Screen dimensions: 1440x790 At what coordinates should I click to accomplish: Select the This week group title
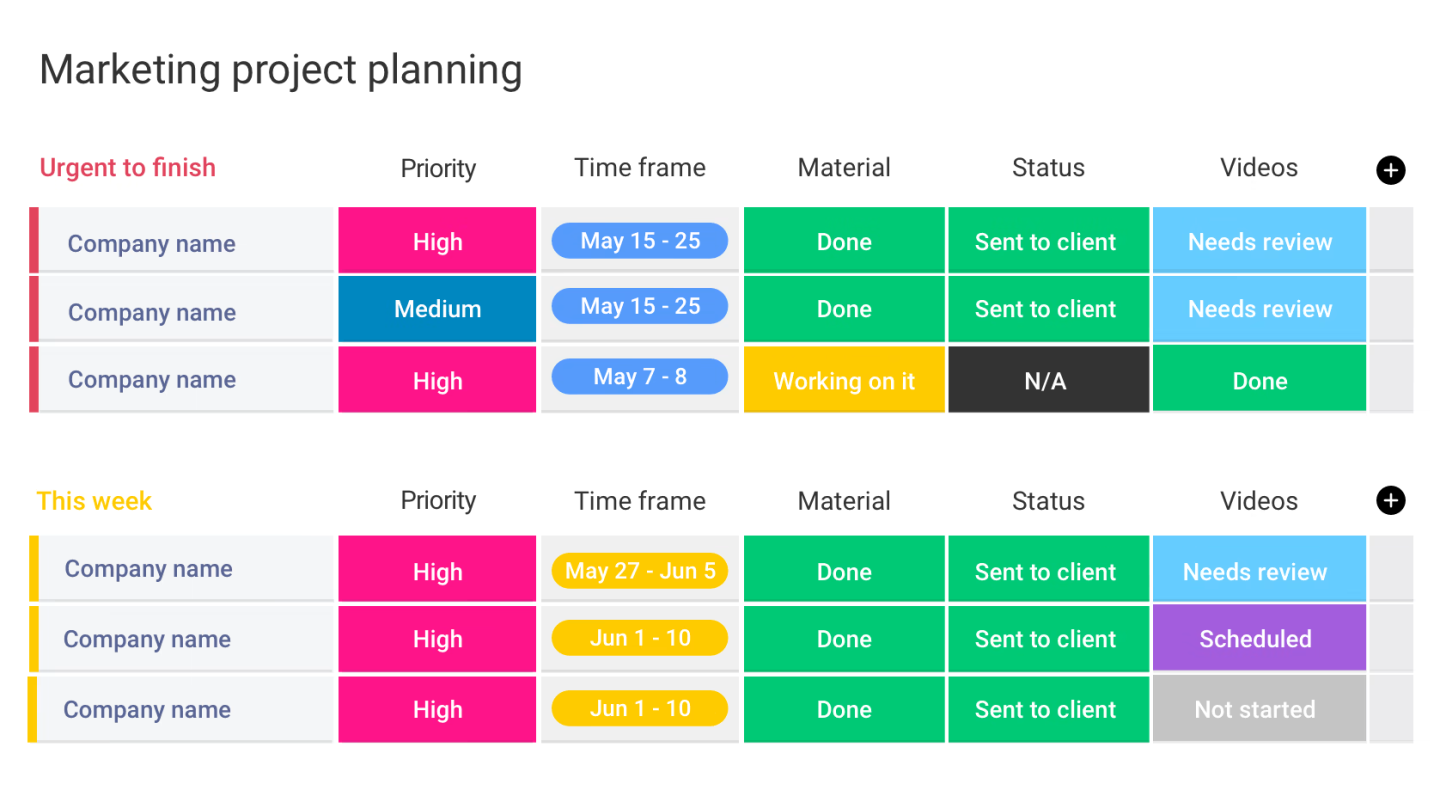(x=94, y=501)
